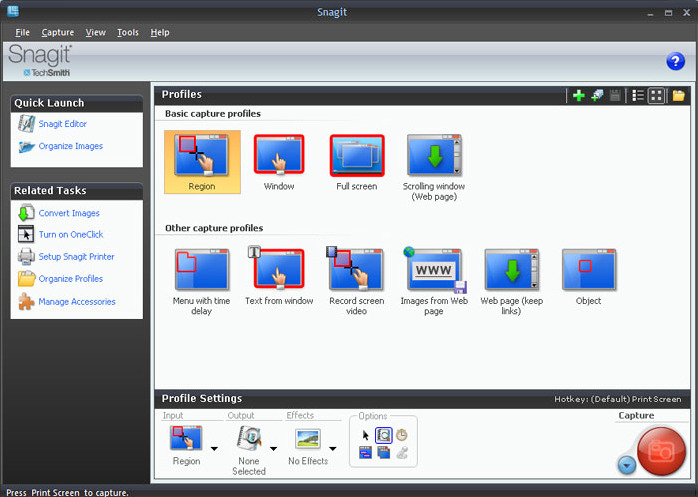Image resolution: width=698 pixels, height=497 pixels.
Task: Minimize the Snagit window
Action: (650, 13)
